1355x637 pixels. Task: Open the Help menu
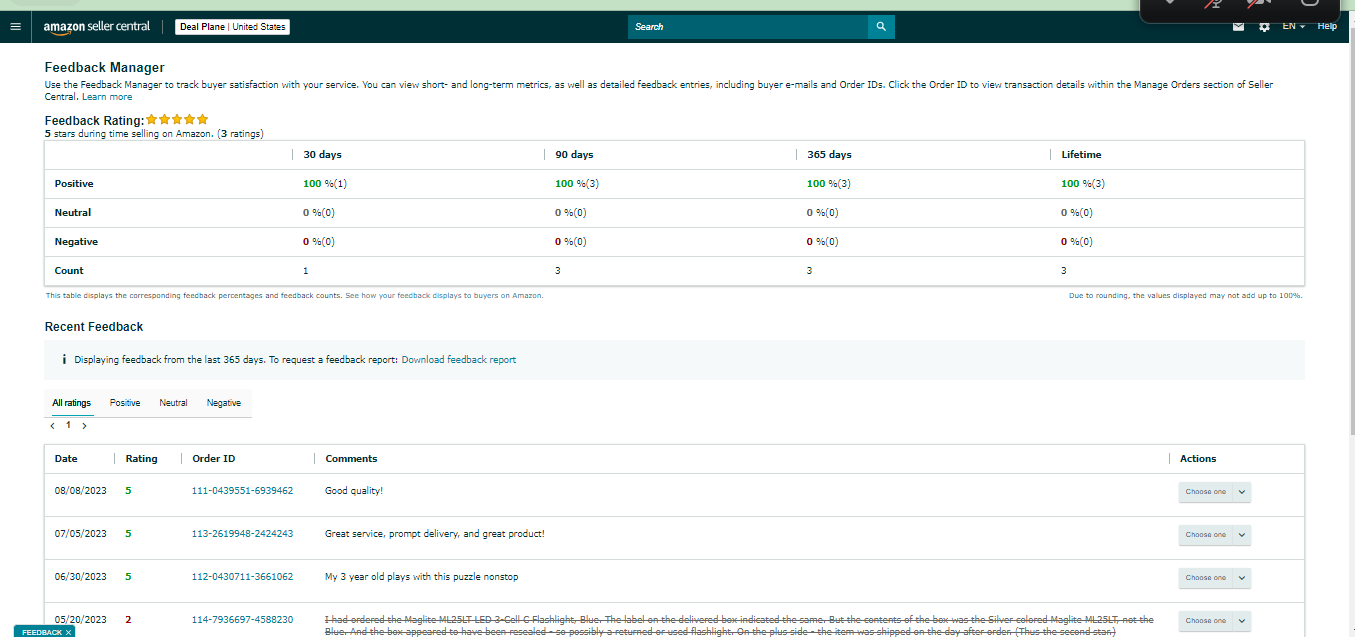point(1327,26)
